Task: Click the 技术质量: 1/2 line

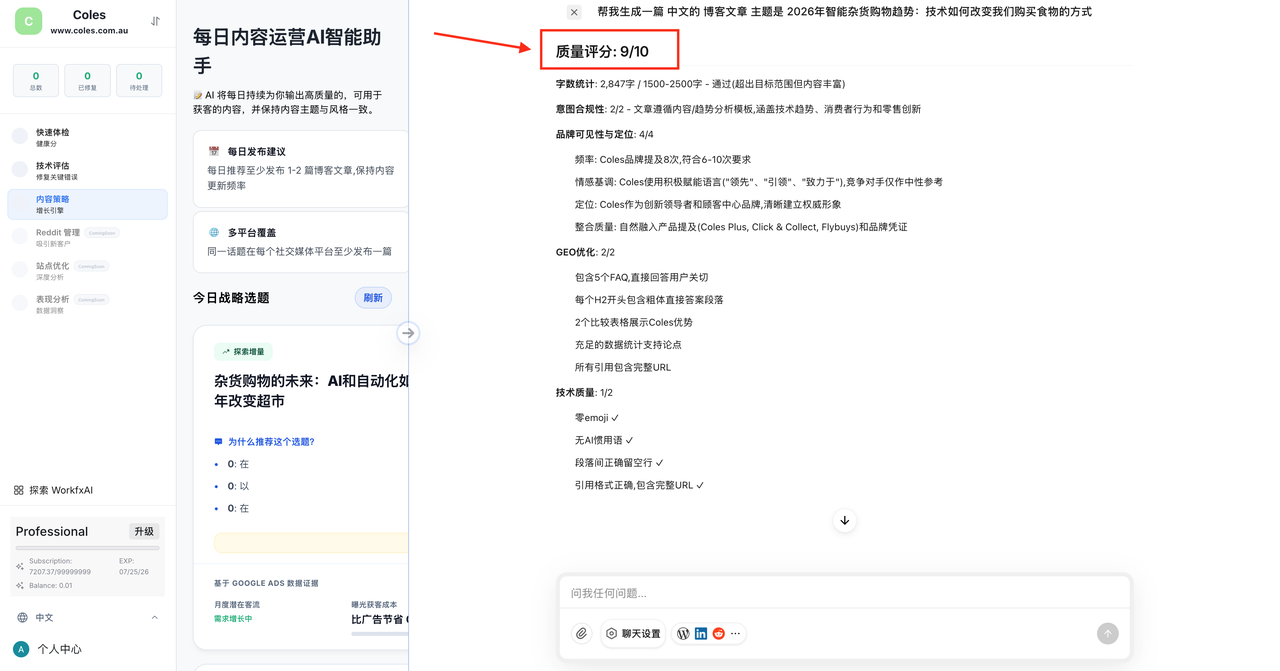Action: (584, 393)
